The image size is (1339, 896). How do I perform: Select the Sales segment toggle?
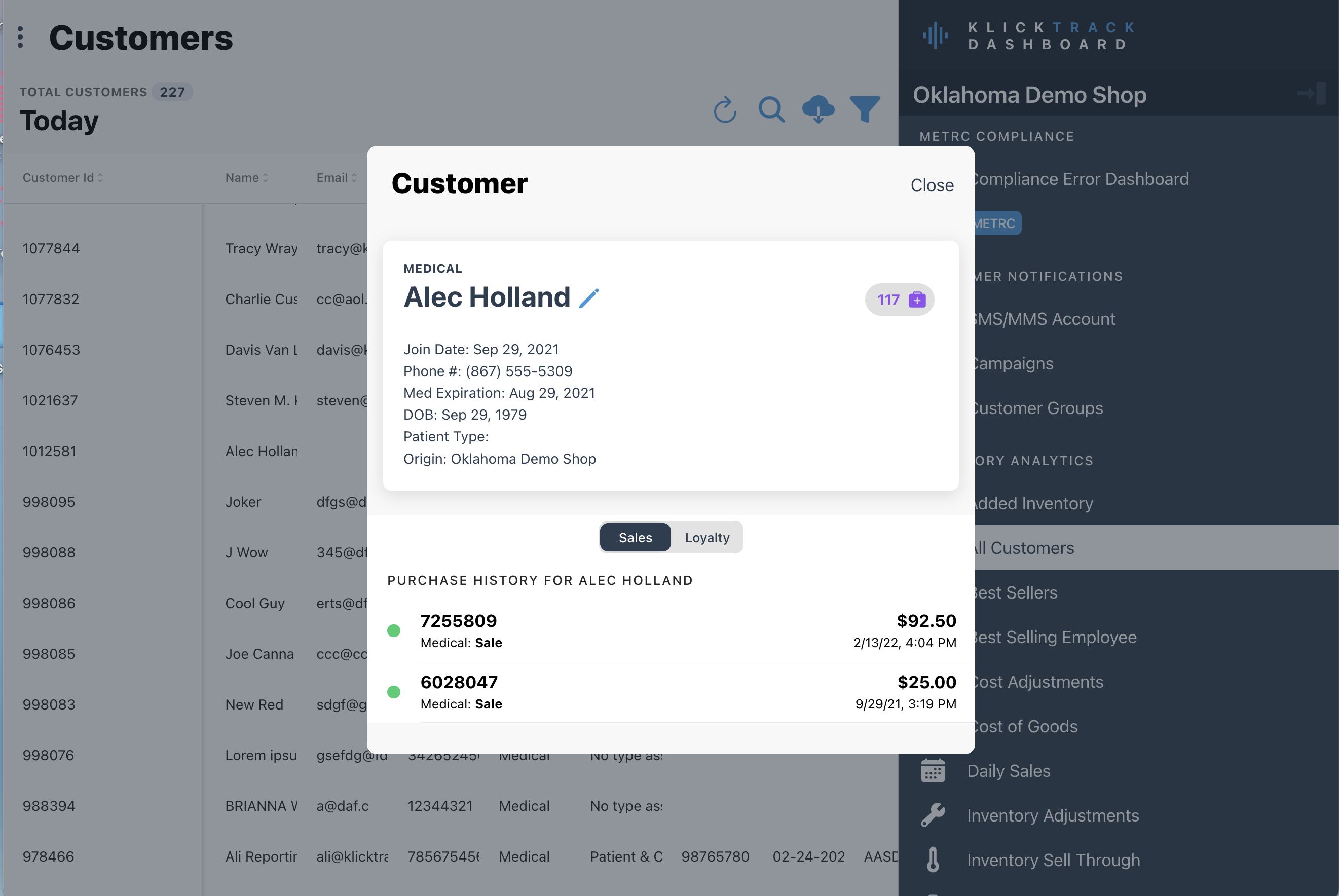635,538
